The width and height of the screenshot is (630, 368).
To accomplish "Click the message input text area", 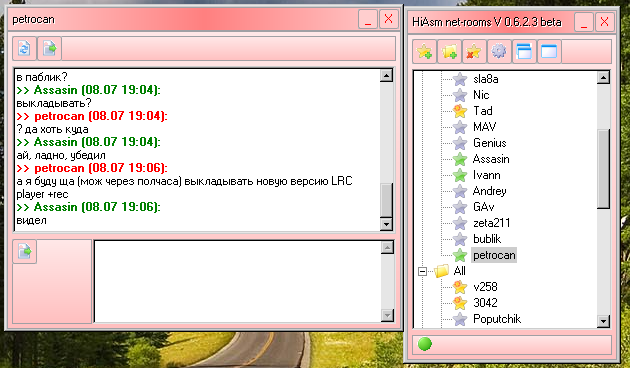I will pyautogui.click(x=237, y=281).
